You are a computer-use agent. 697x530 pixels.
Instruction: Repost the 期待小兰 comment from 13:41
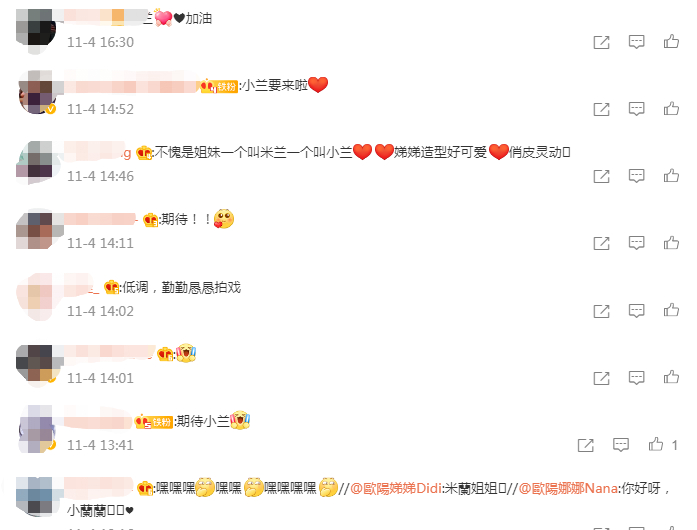[585, 445]
